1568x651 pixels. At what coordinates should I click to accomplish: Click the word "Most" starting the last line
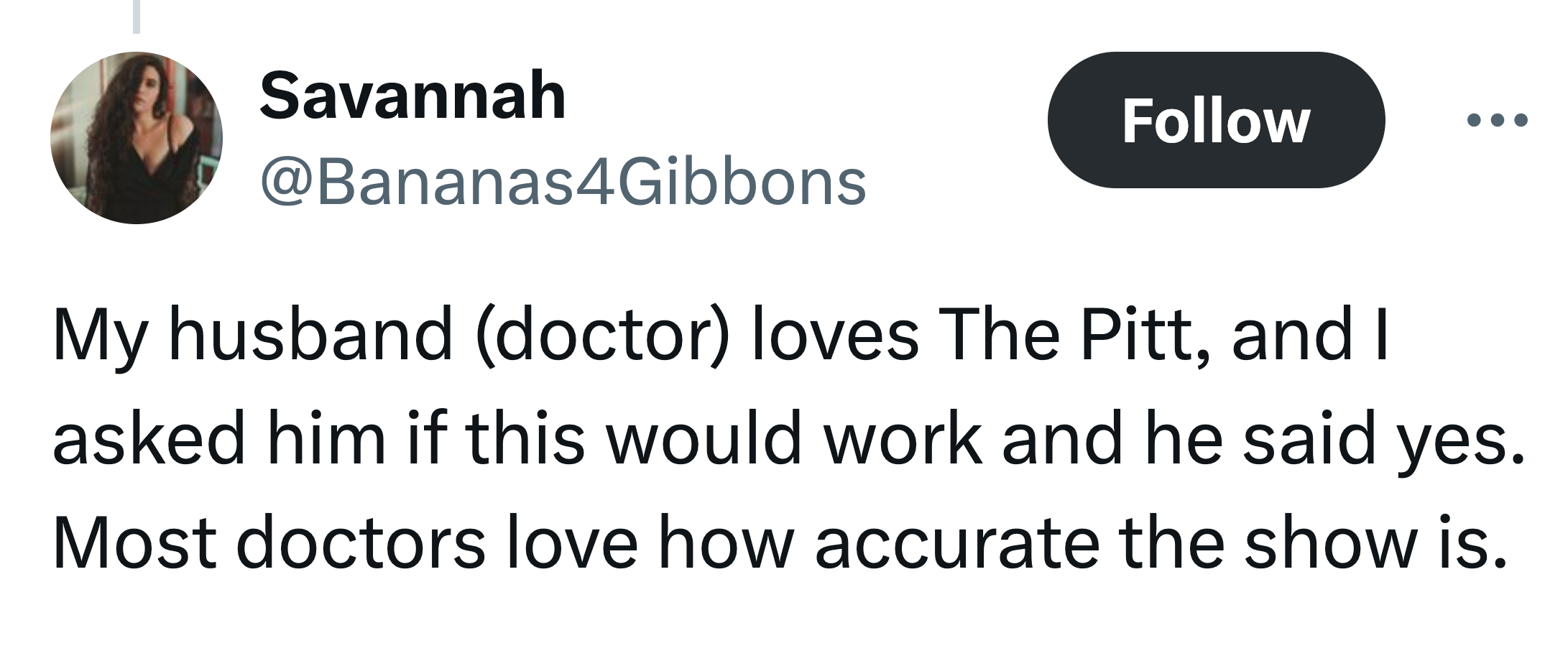(x=134, y=542)
